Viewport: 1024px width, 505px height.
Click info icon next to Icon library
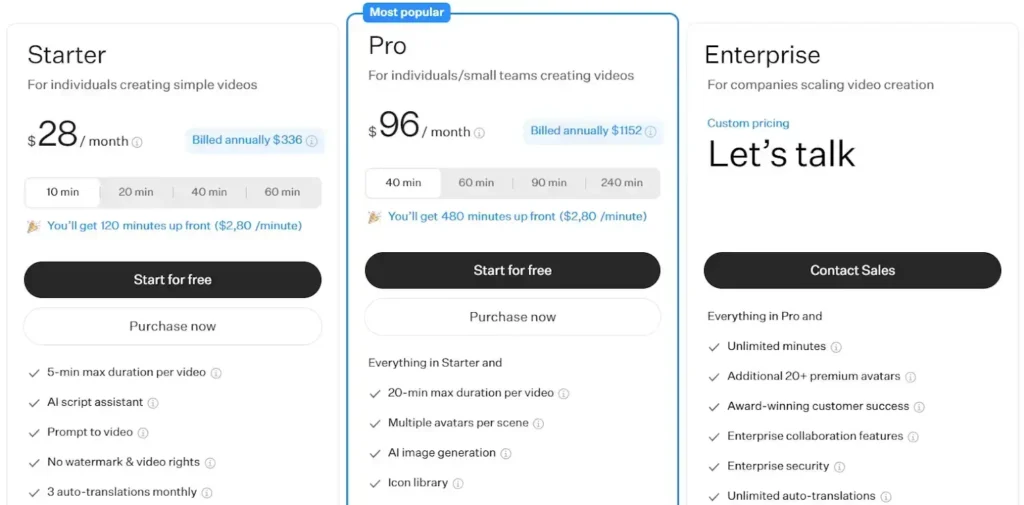click(x=458, y=484)
